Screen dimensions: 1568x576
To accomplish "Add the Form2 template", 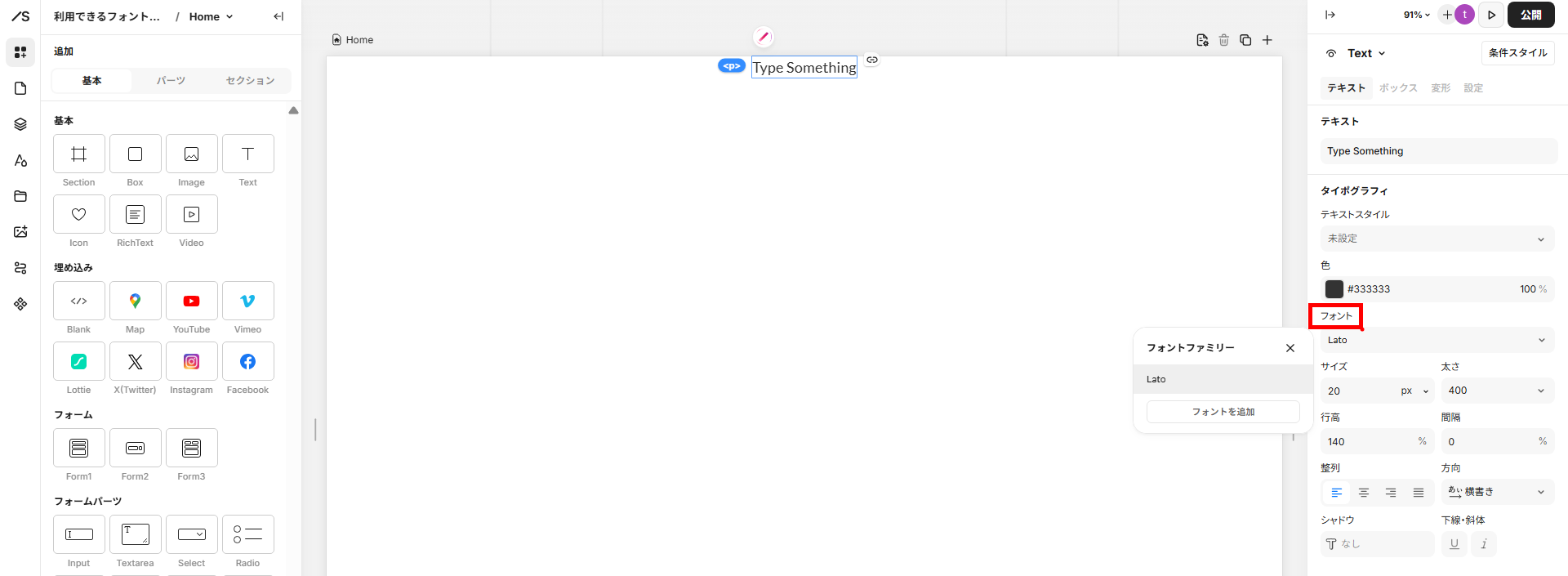I will tap(136, 448).
